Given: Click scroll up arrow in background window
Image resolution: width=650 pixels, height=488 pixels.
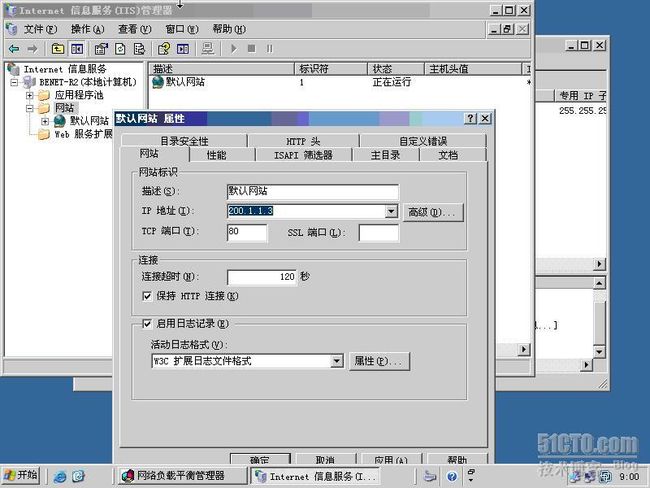Looking at the screenshot, I should click(599, 284).
